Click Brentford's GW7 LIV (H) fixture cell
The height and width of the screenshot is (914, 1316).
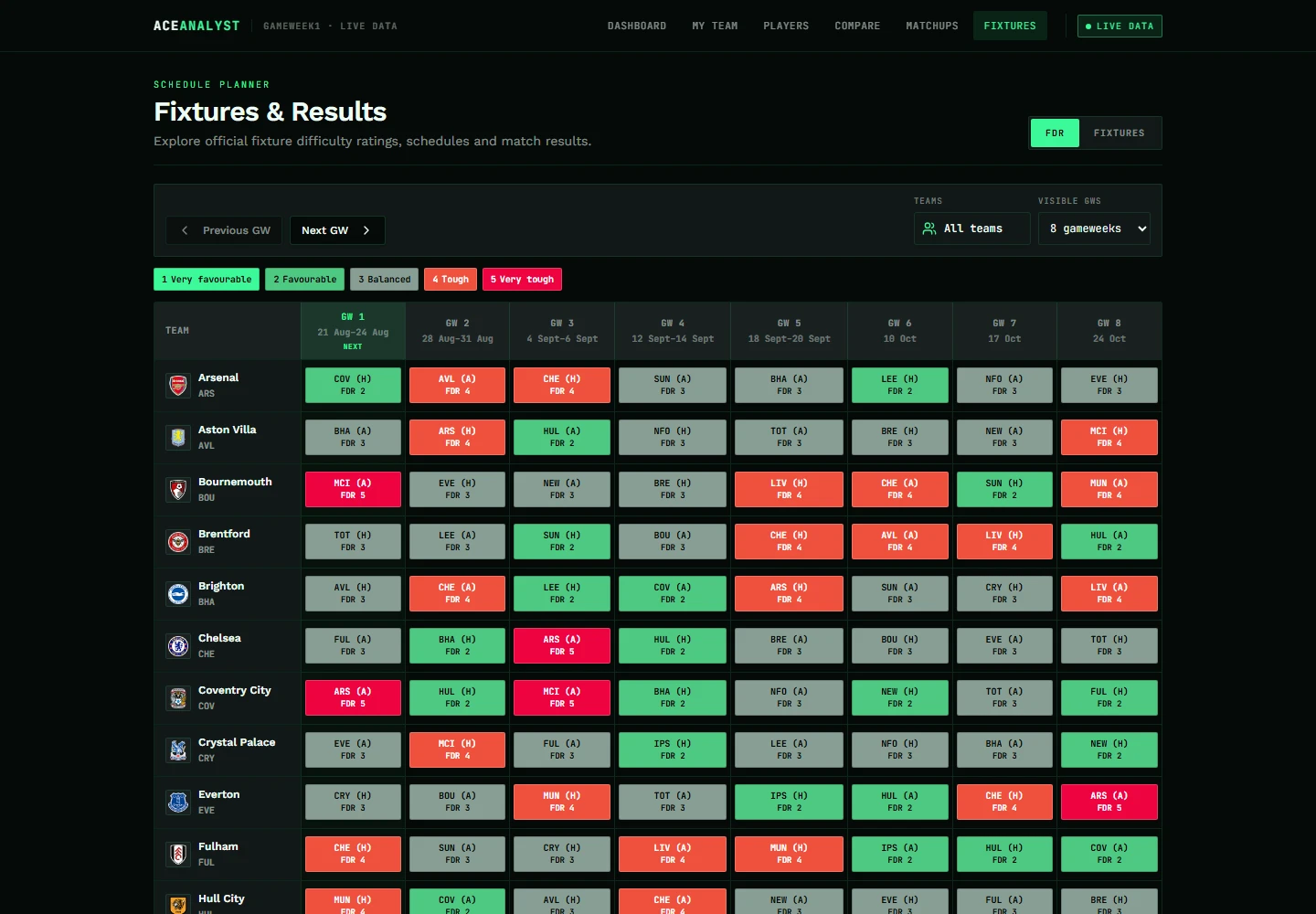[x=1004, y=541]
